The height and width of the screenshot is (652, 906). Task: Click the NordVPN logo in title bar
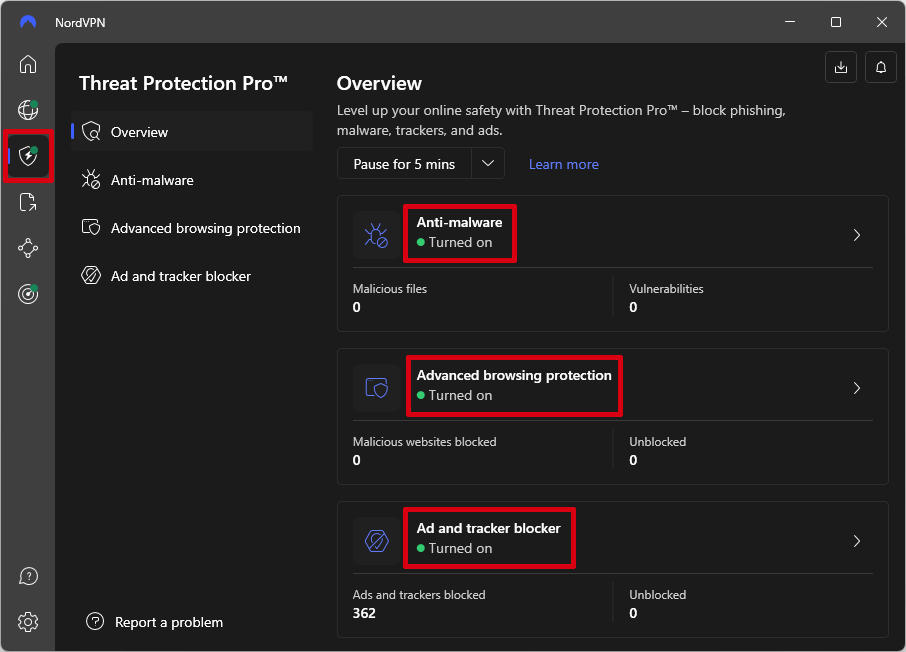28,23
